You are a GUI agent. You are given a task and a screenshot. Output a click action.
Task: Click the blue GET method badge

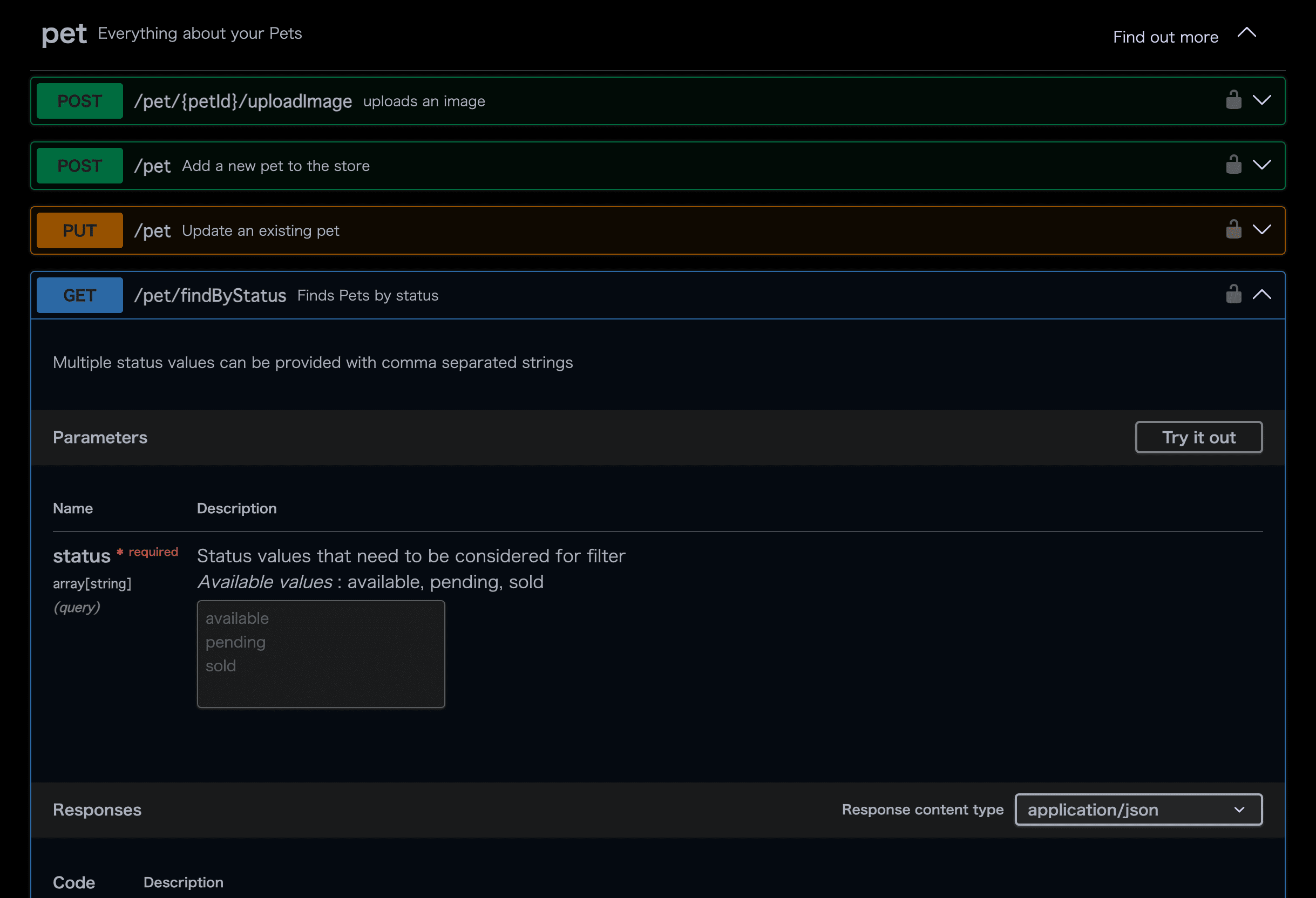pos(80,295)
